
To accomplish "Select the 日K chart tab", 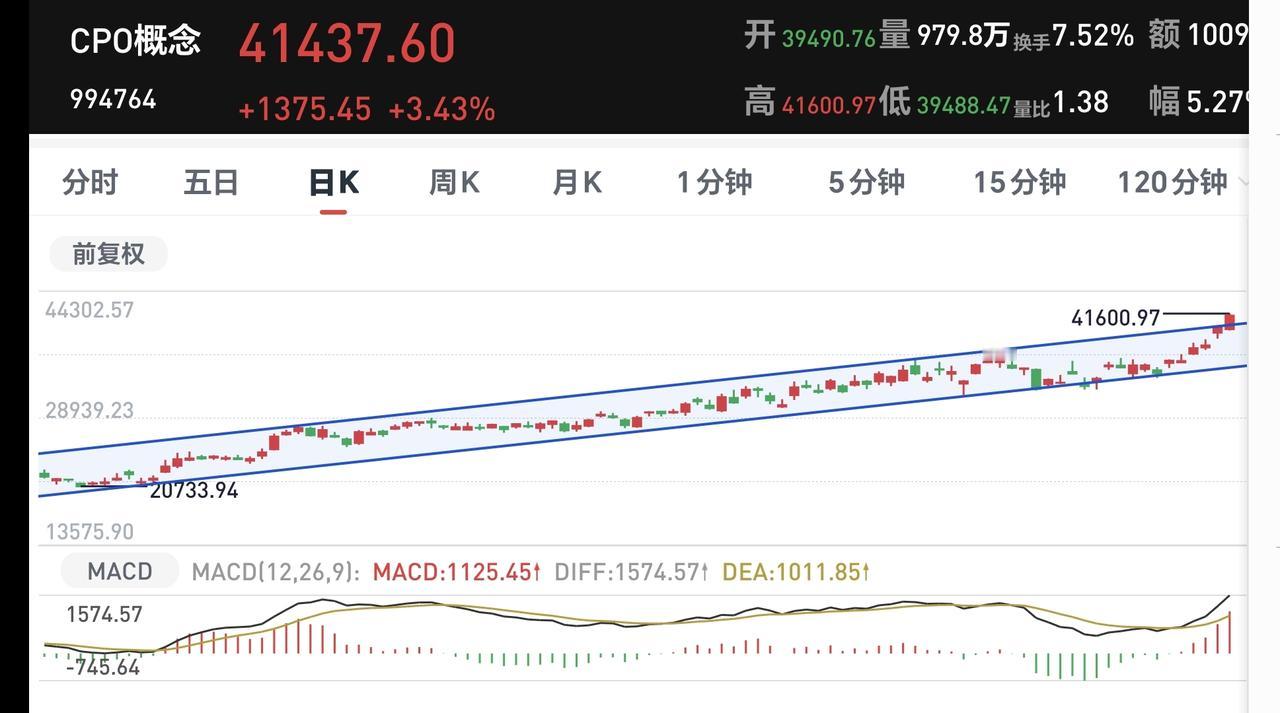I will tap(333, 182).
